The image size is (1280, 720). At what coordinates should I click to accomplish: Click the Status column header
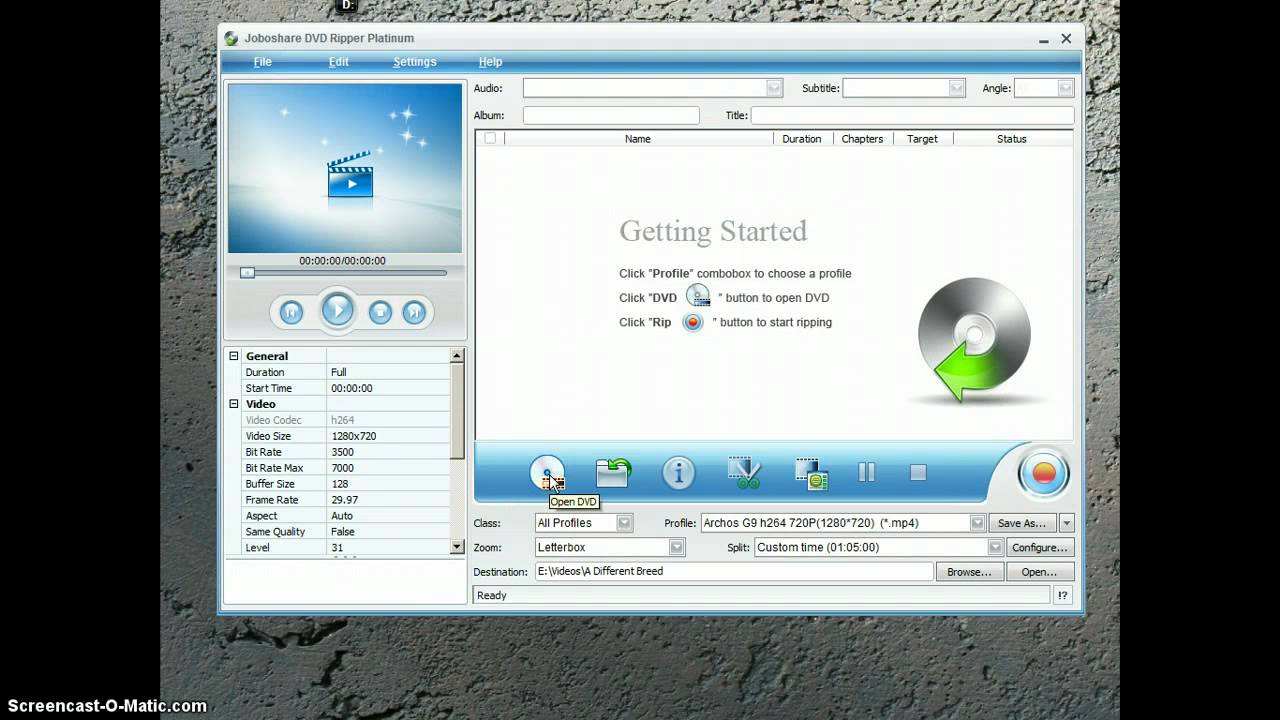(x=1012, y=139)
